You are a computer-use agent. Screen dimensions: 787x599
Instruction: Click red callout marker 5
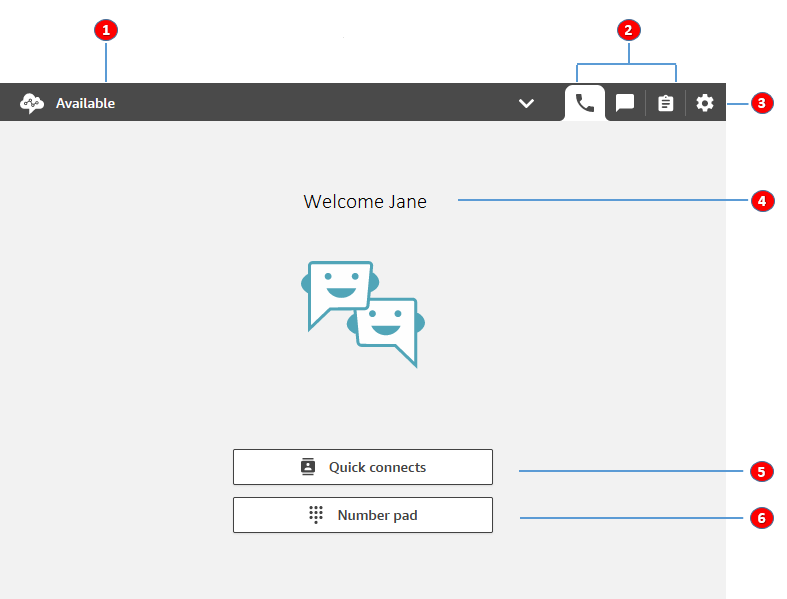[762, 470]
